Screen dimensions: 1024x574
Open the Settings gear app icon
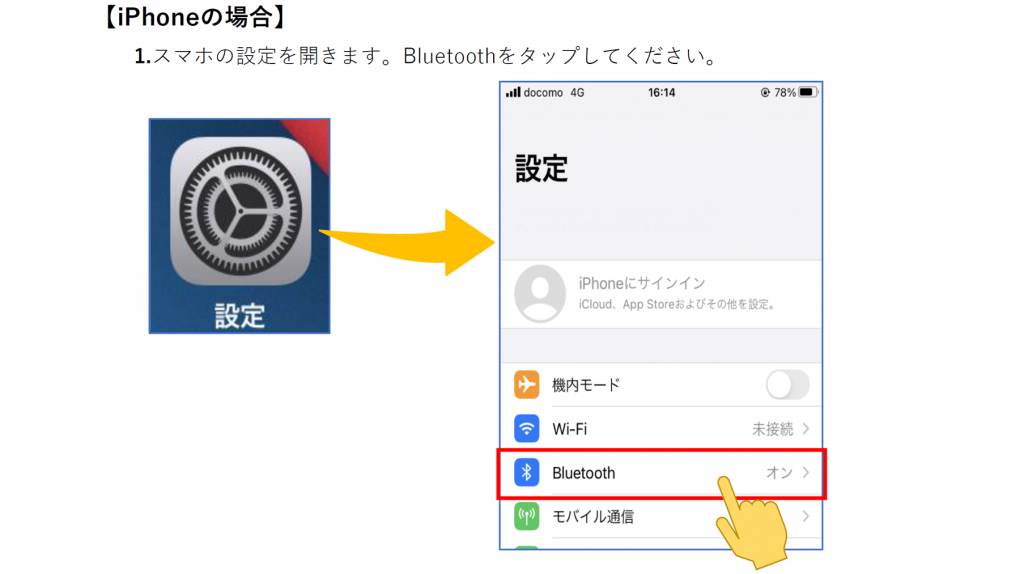pos(240,211)
